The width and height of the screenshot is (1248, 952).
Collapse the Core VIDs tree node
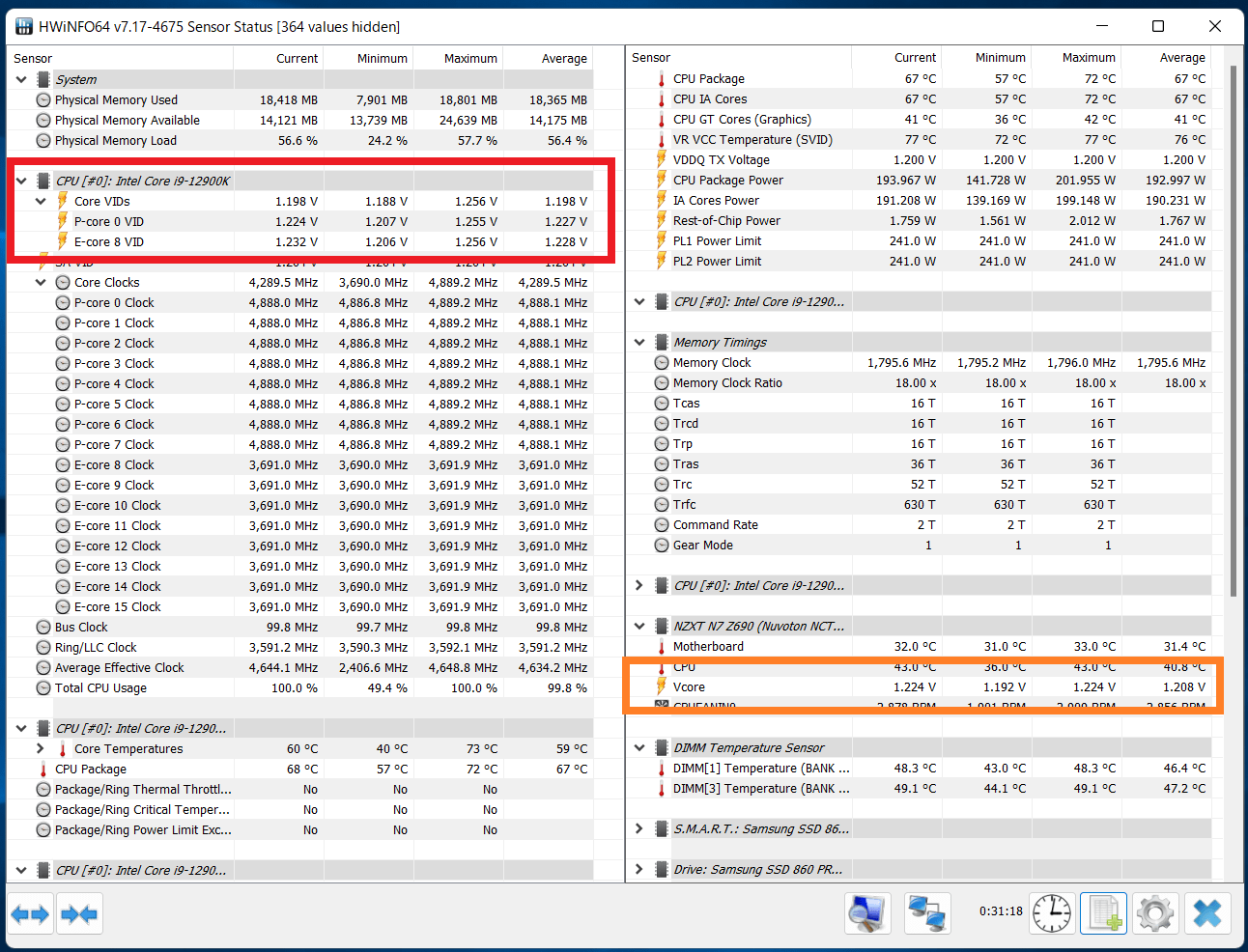pos(41,201)
